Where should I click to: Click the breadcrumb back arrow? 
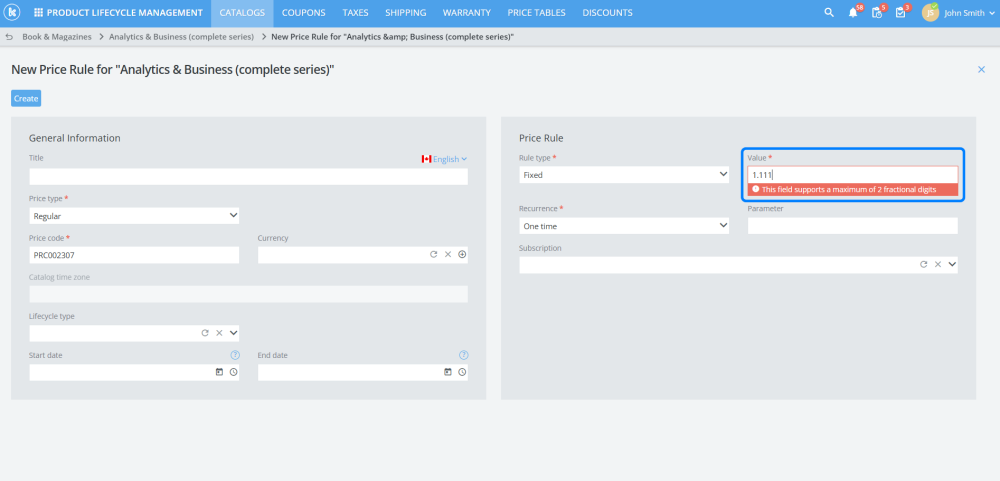point(9,37)
